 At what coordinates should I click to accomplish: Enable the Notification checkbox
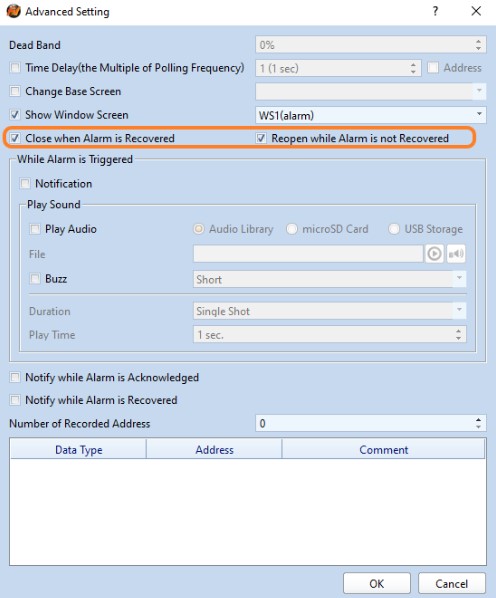point(25,183)
